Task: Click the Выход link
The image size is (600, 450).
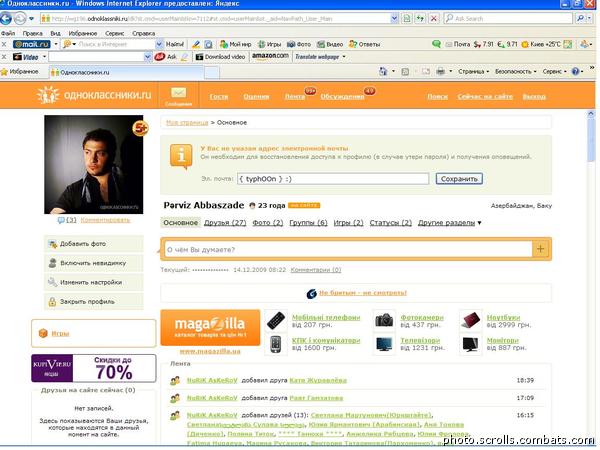Action: click(535, 96)
